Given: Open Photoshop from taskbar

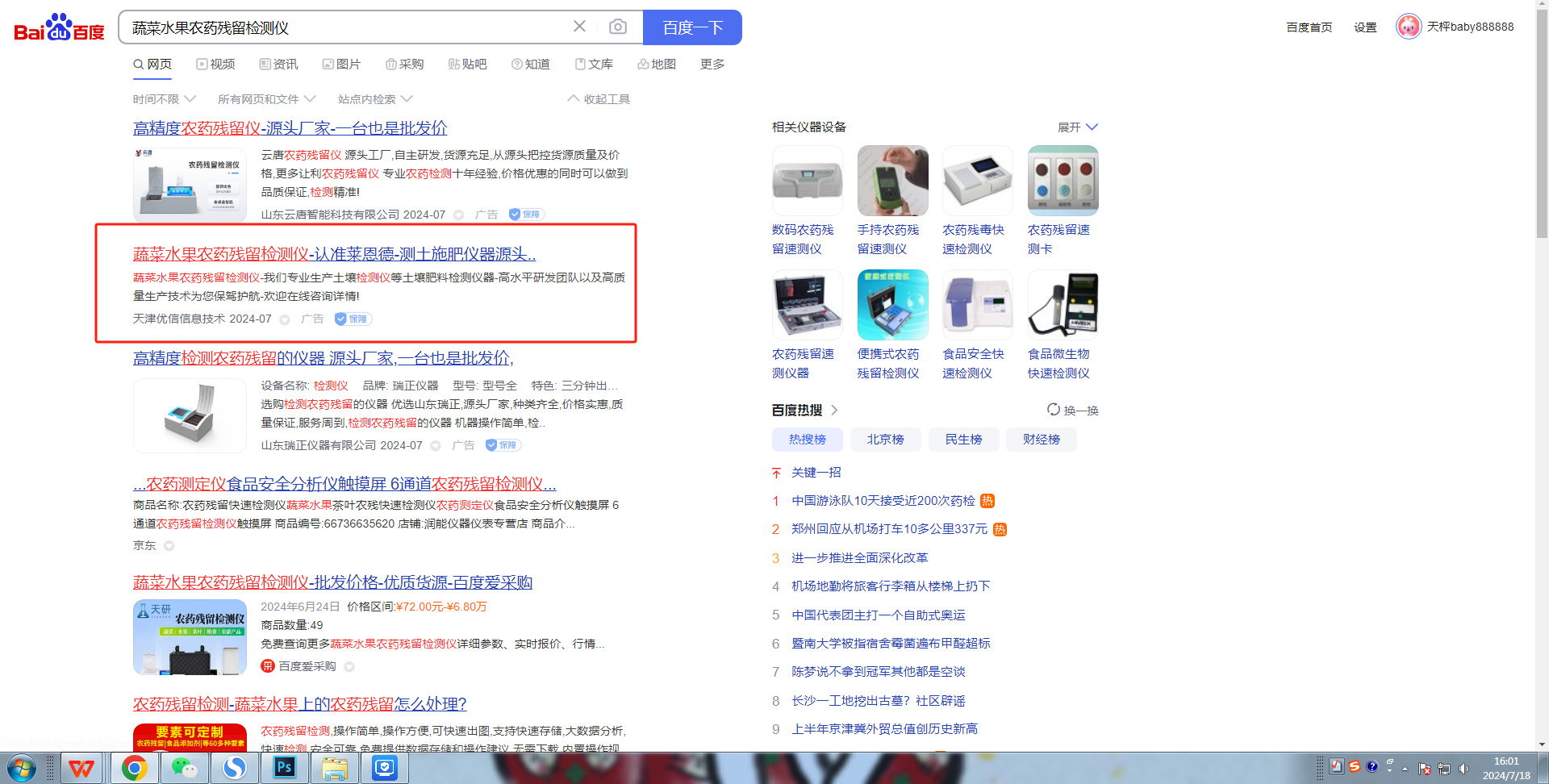Looking at the screenshot, I should pyautogui.click(x=284, y=768).
